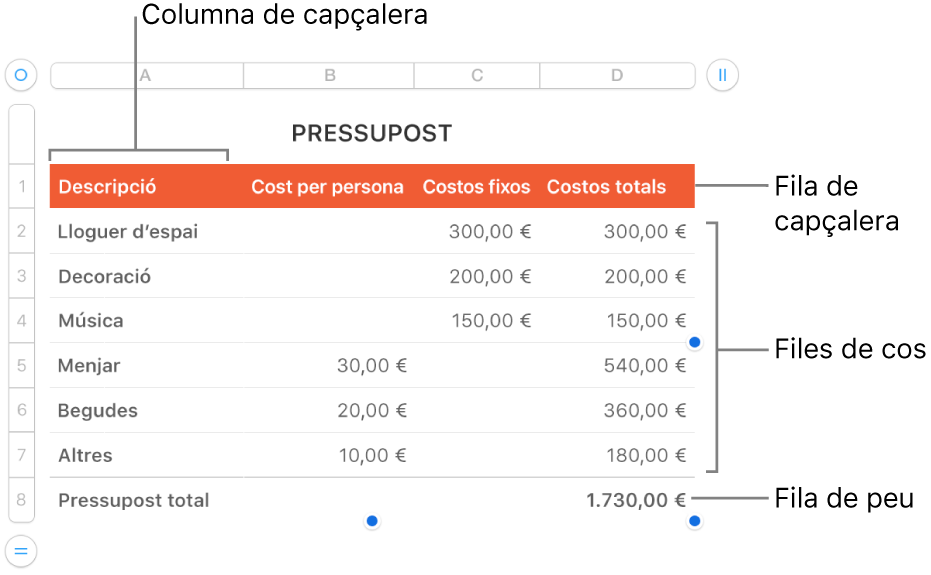Select column D header tab
The image size is (931, 575).
pyautogui.click(x=617, y=76)
